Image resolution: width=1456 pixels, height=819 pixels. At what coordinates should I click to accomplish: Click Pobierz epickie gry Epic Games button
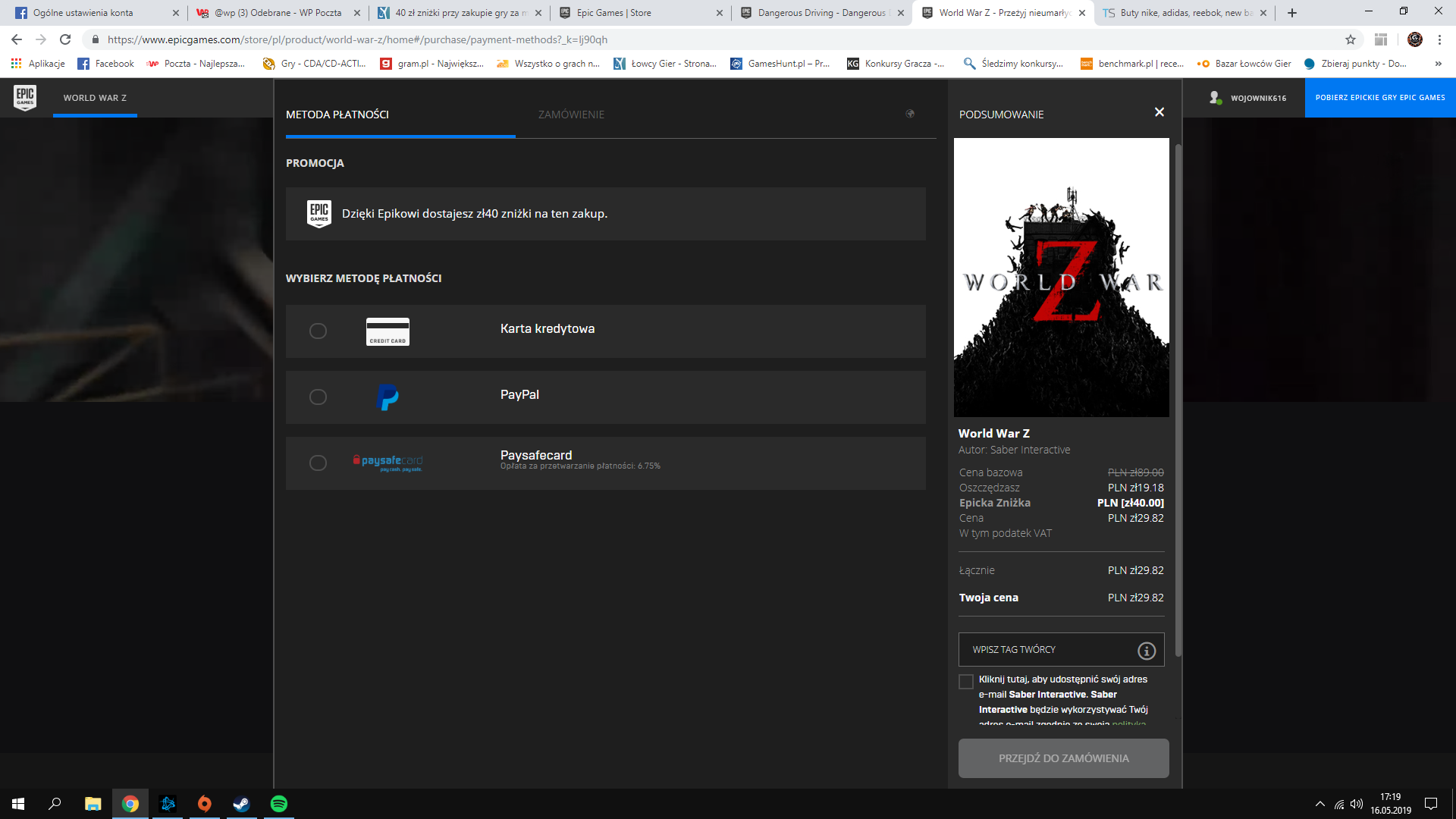(x=1380, y=98)
